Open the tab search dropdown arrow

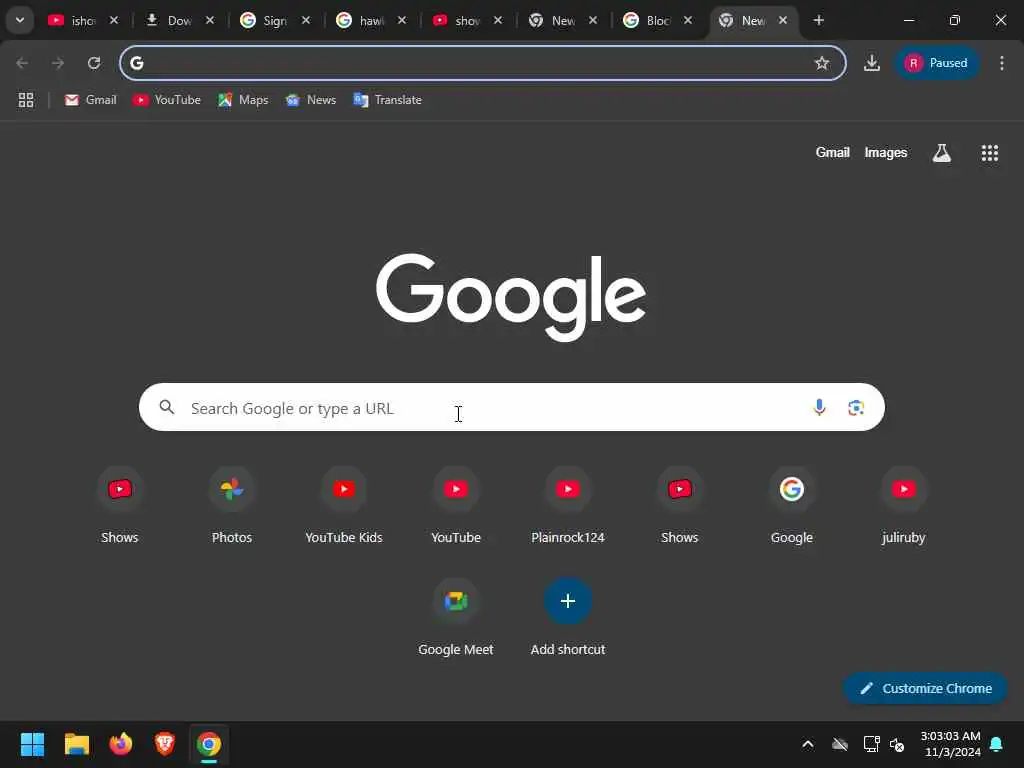(20, 20)
